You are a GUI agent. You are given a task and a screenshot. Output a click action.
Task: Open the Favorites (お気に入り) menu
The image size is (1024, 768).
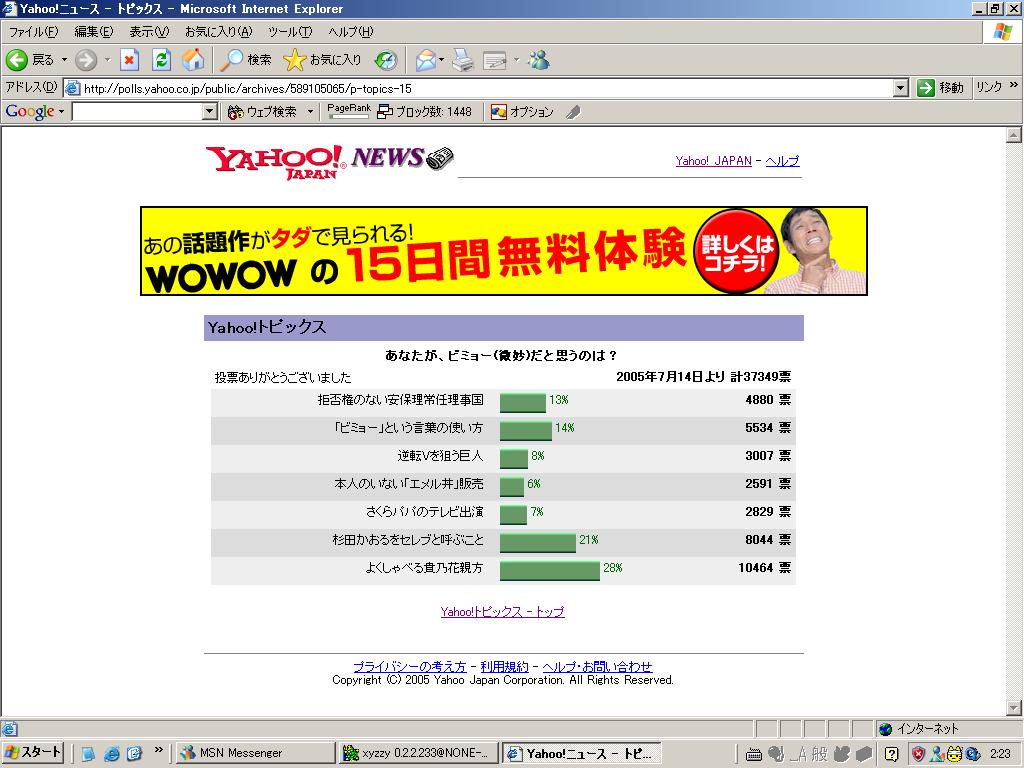218,31
